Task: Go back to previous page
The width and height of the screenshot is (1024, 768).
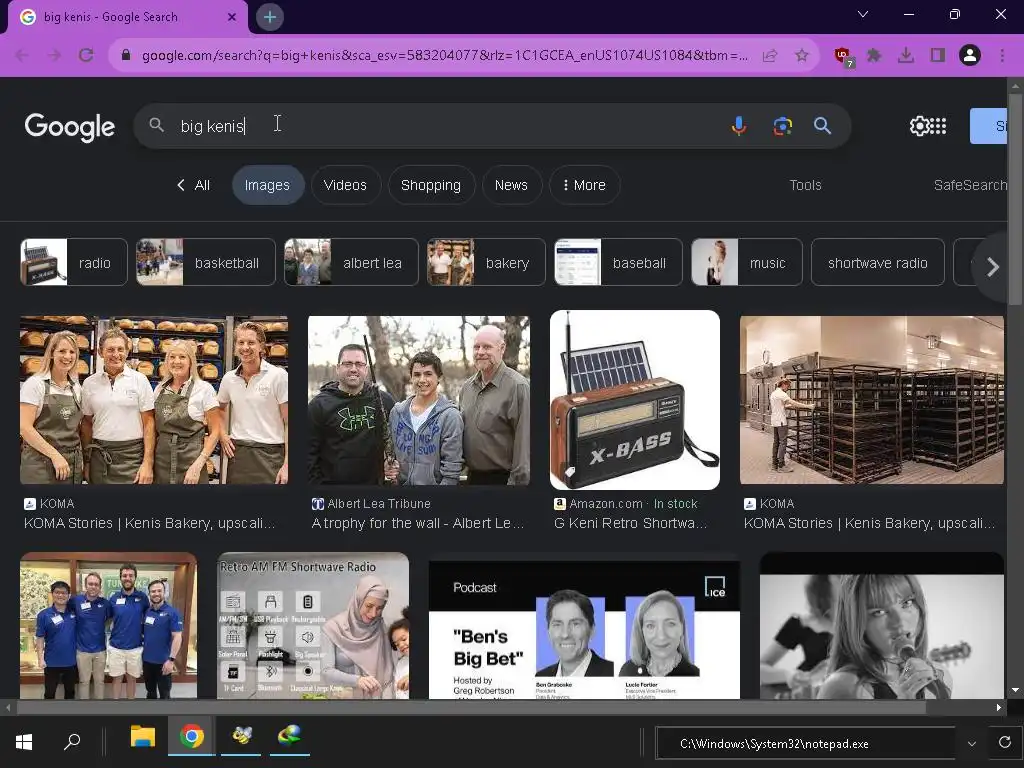Action: click(22, 55)
